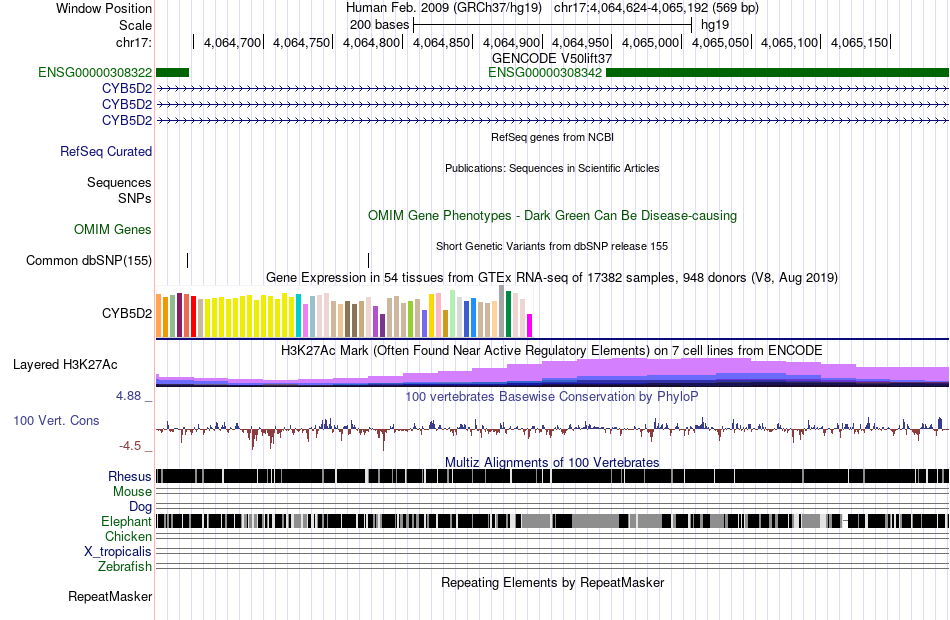Click the CYB5D2 GTEx expression label

click(127, 313)
